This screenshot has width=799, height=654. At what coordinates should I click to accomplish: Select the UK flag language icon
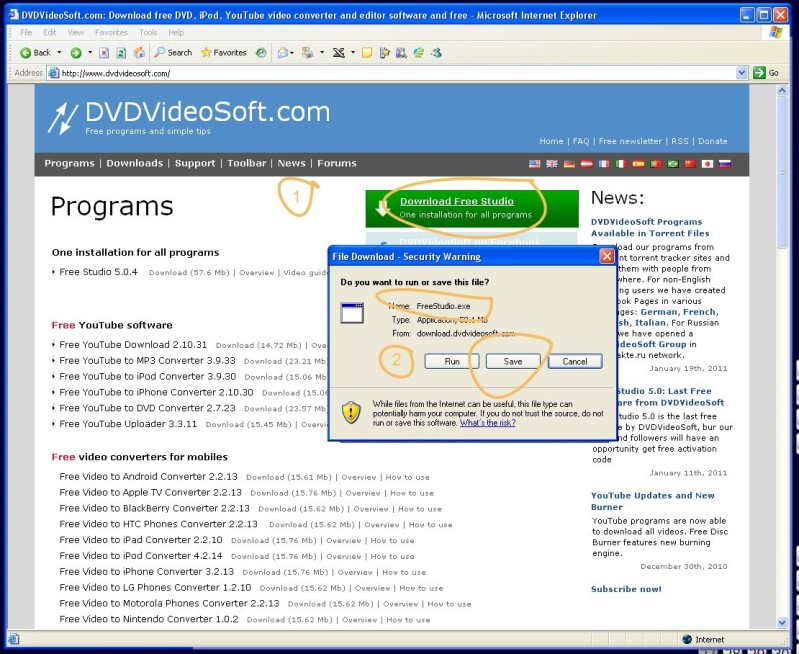[x=552, y=164]
